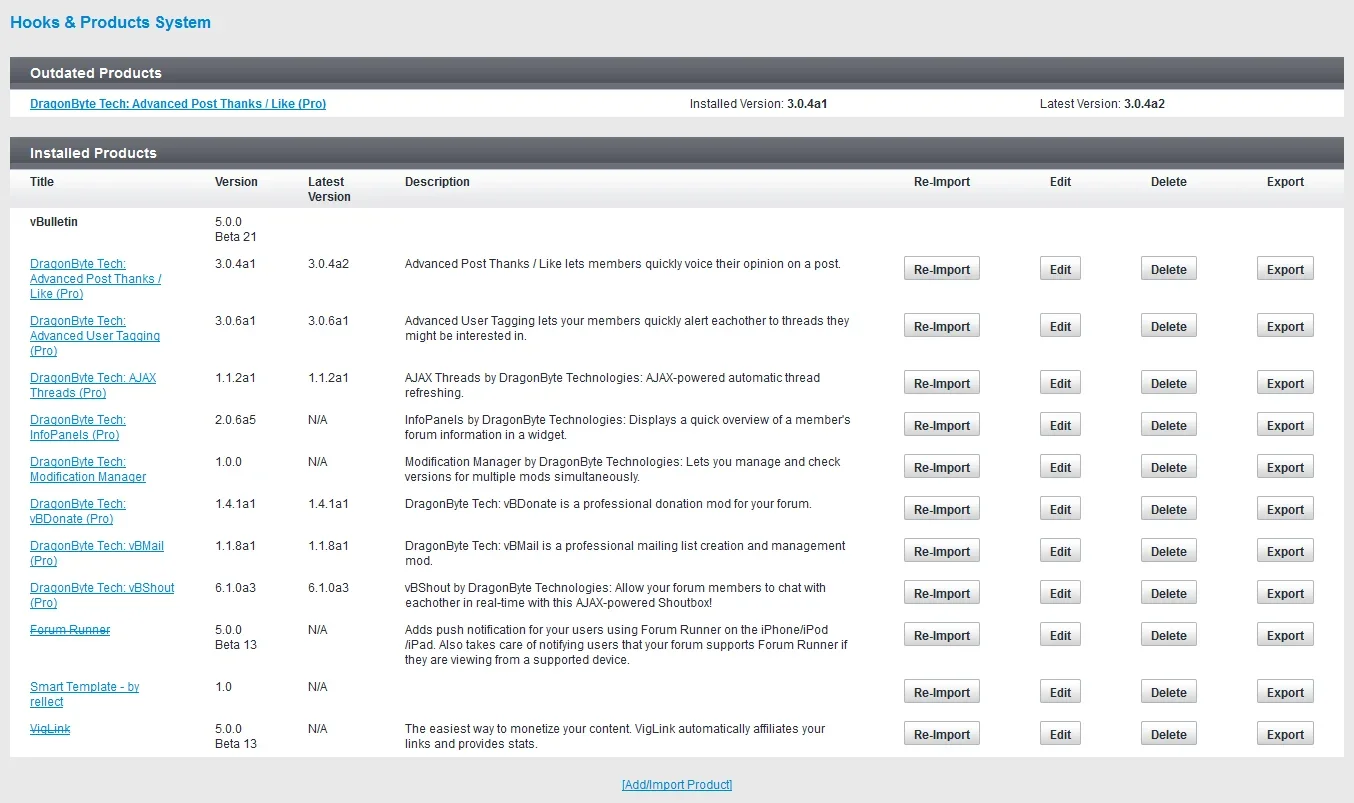Edit the Modification Manager product
The image size is (1354, 803).
[x=1061, y=467]
